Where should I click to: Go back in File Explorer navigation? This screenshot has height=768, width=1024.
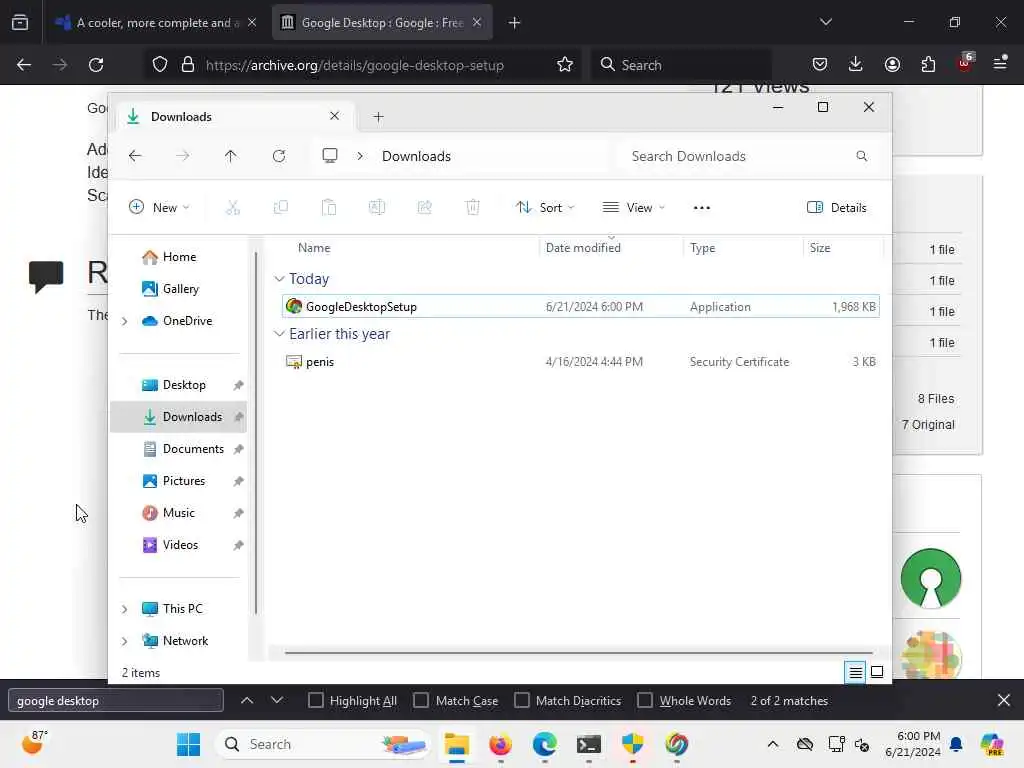pyautogui.click(x=135, y=156)
